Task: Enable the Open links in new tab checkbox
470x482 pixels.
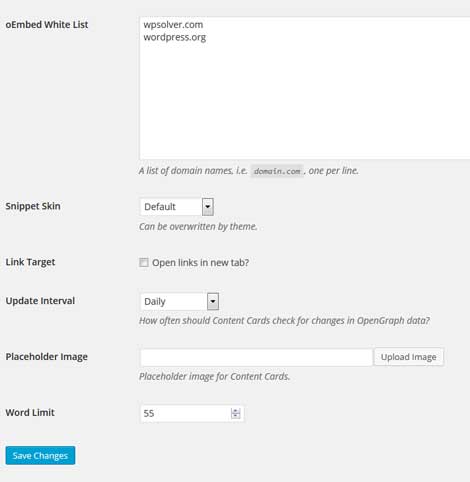Action: (x=144, y=263)
